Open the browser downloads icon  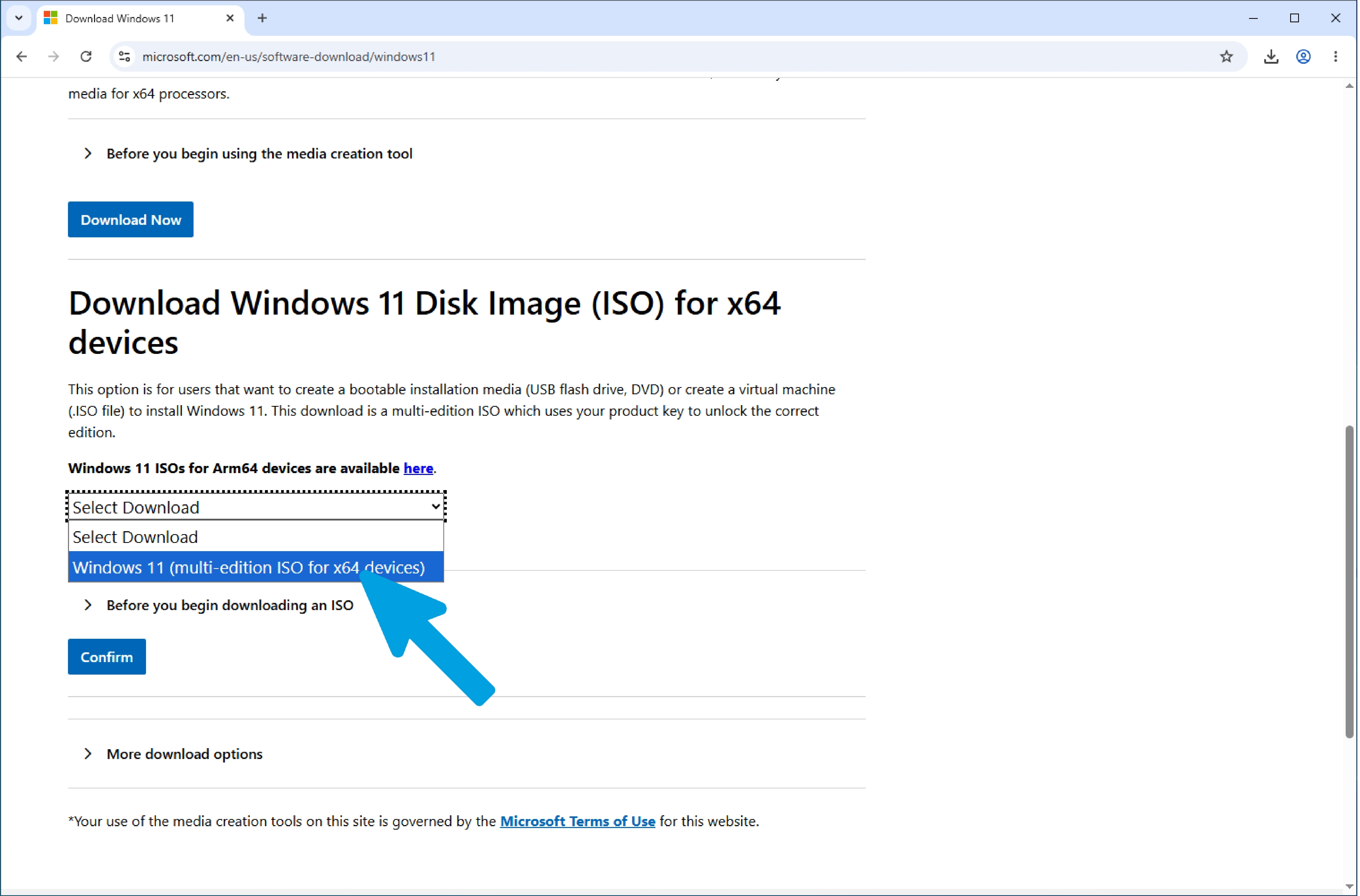pyautogui.click(x=1271, y=57)
